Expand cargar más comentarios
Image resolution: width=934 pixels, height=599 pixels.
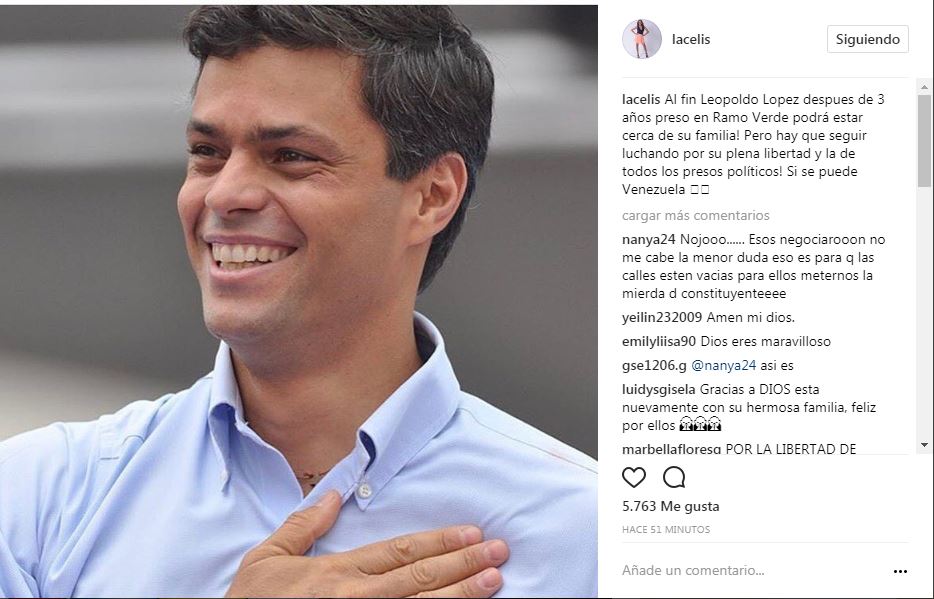[696, 216]
